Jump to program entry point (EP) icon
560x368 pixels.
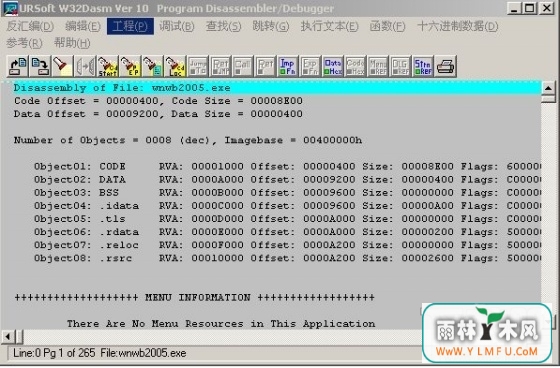[x=130, y=66]
